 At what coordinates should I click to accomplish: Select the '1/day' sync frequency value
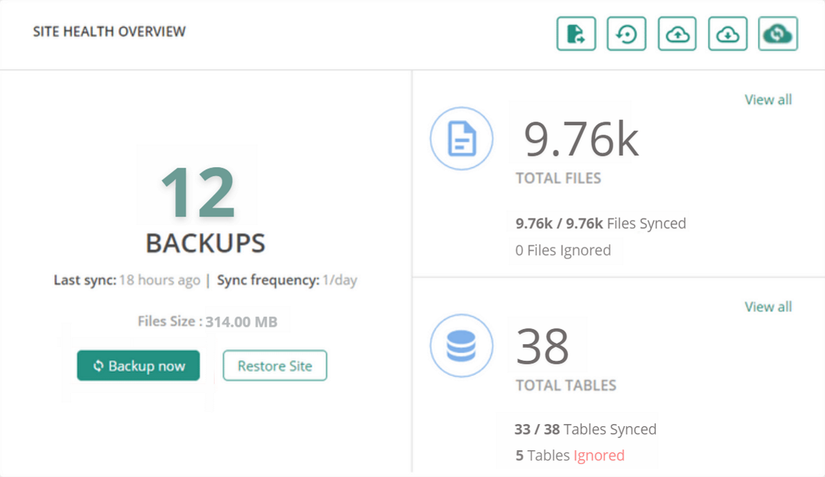point(340,280)
